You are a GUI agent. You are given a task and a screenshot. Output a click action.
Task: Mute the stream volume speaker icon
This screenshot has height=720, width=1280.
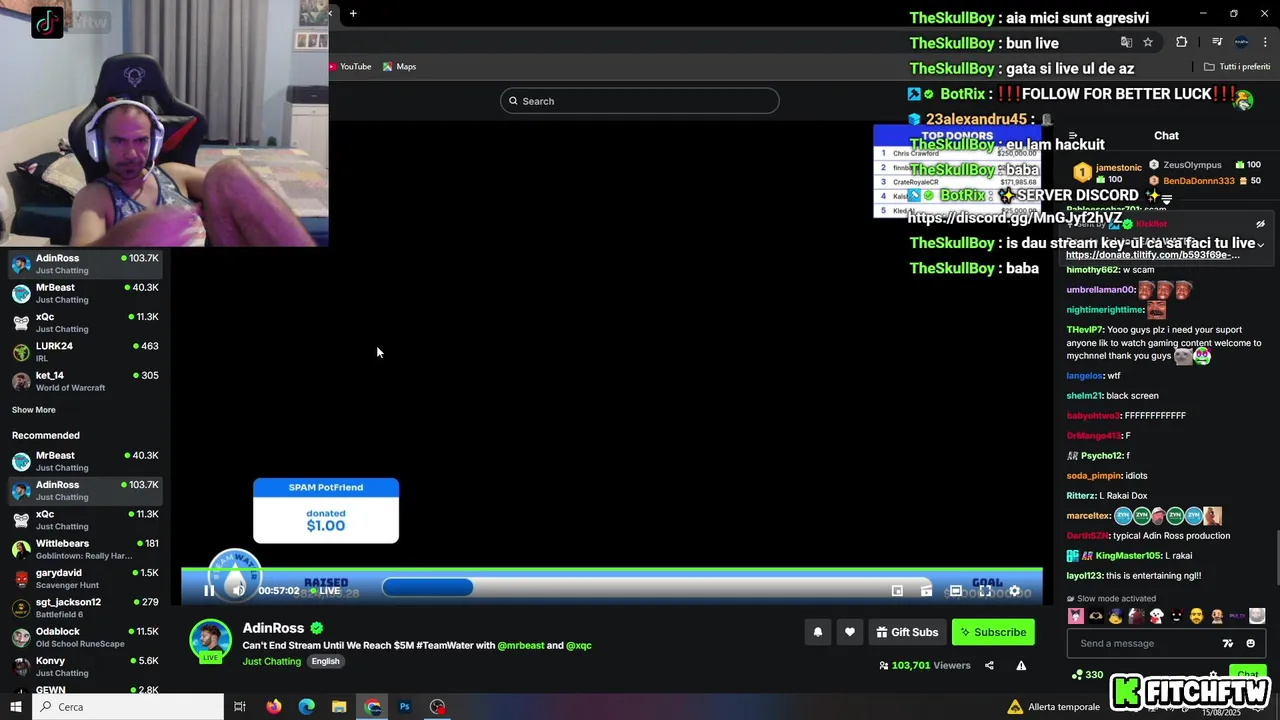tap(238, 591)
